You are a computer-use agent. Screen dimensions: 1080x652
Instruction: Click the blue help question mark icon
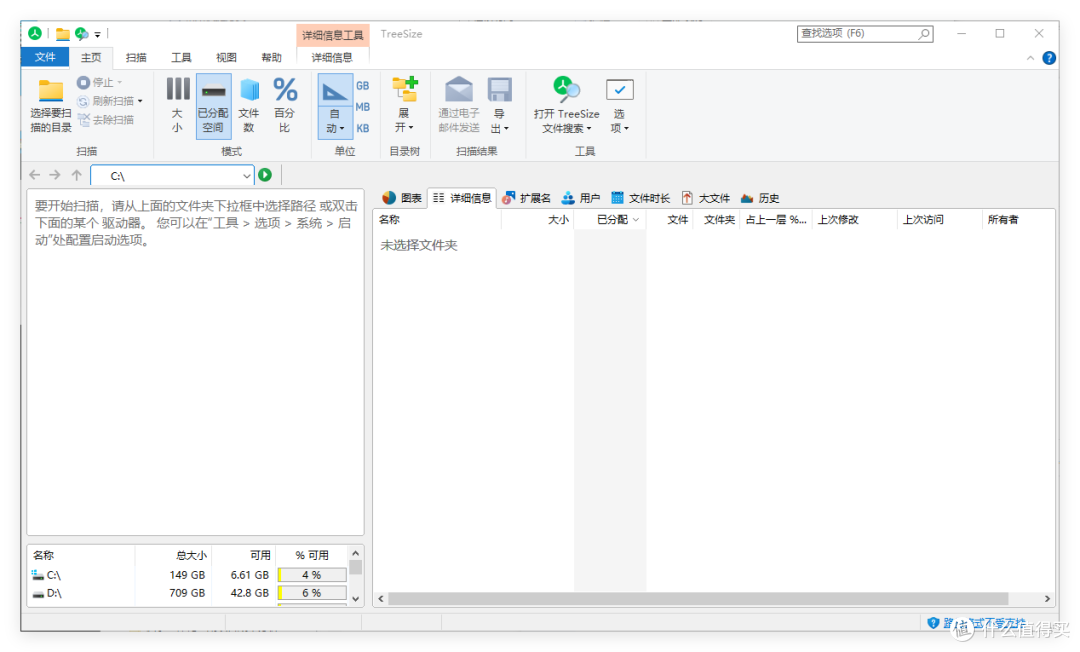point(1049,59)
